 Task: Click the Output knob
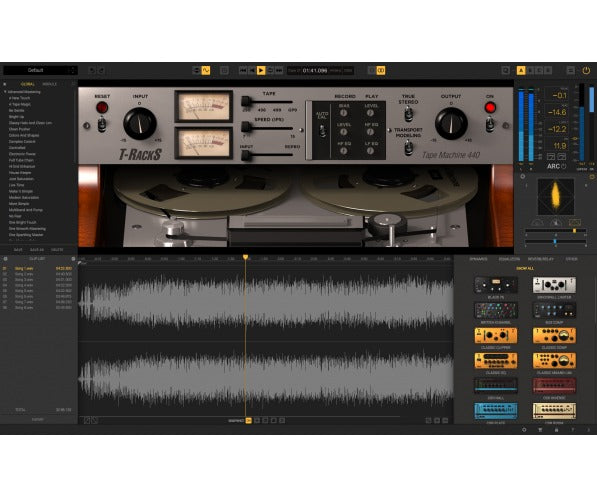tap(451, 123)
